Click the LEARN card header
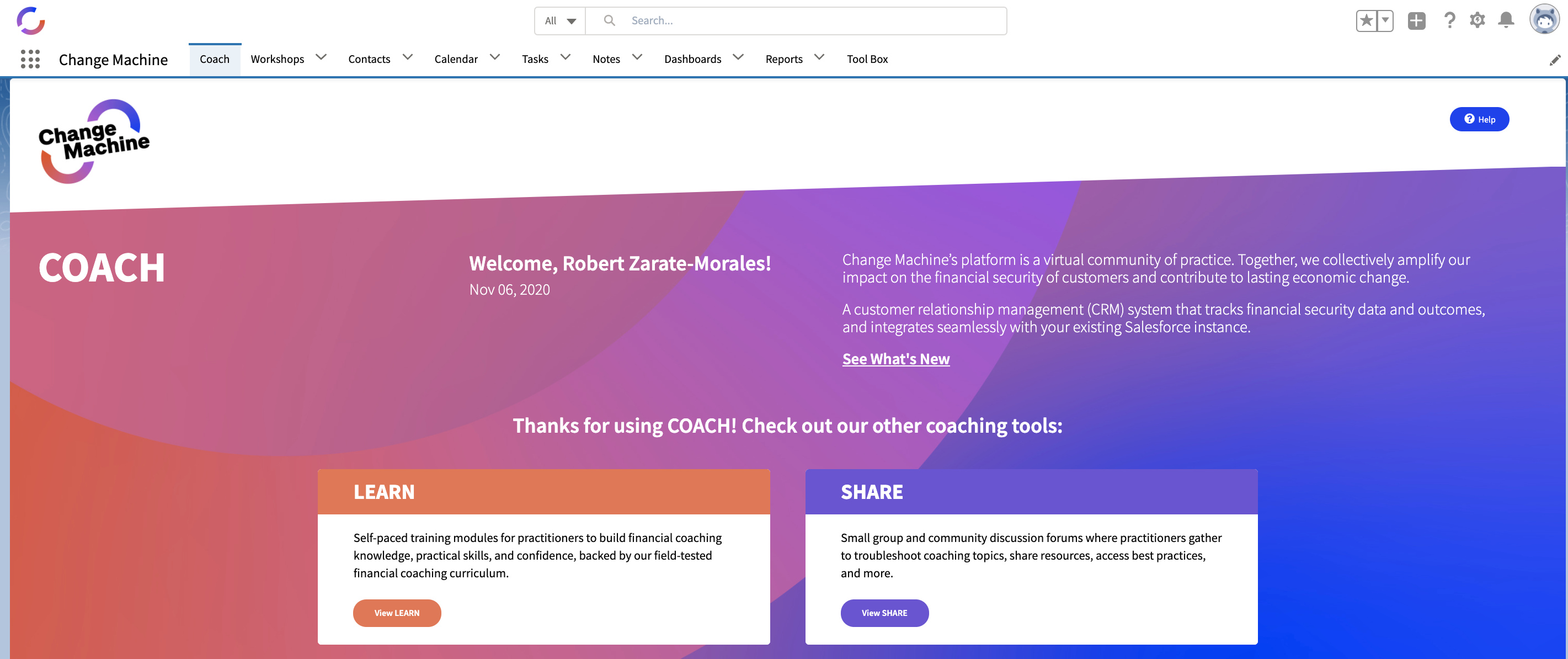1568x659 pixels. tap(543, 492)
